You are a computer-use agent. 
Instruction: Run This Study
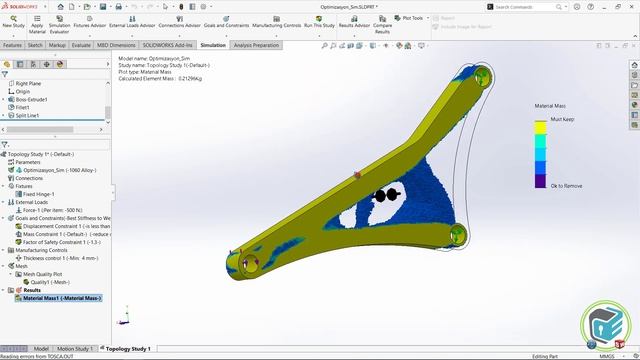(319, 22)
